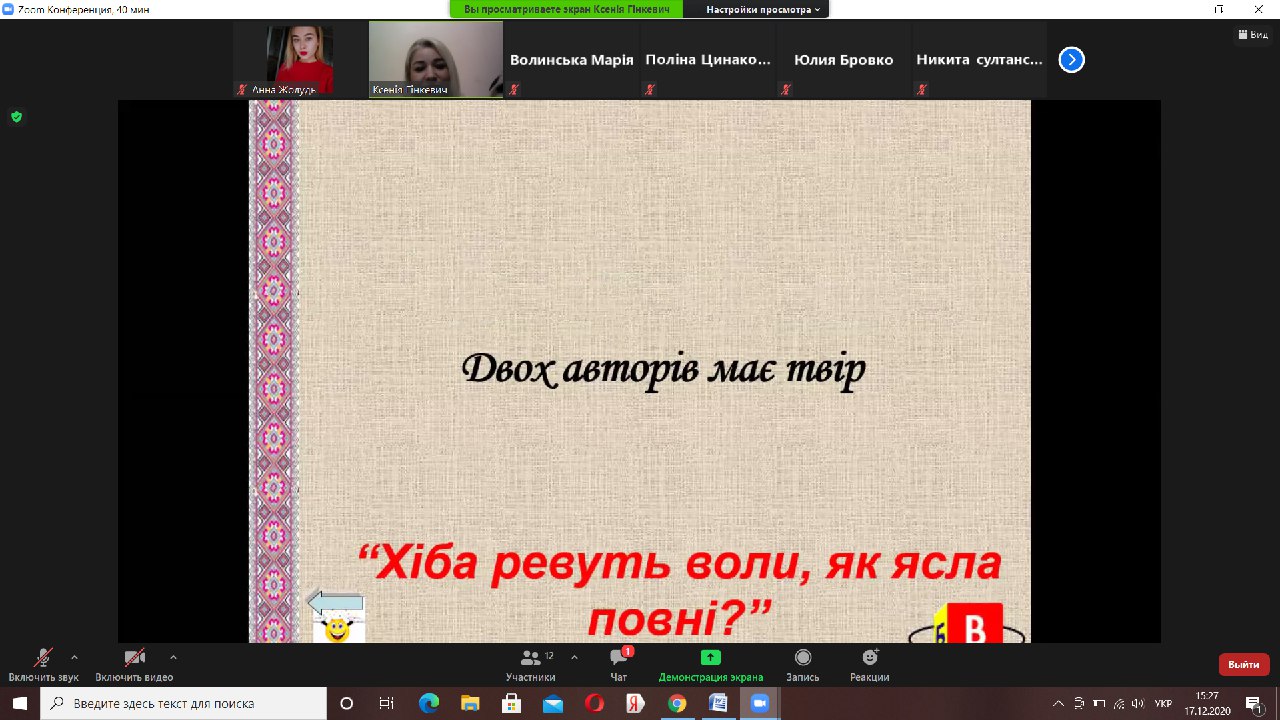Click the Participants icon
Image resolution: width=1280 pixels, height=720 pixels.
[530, 658]
